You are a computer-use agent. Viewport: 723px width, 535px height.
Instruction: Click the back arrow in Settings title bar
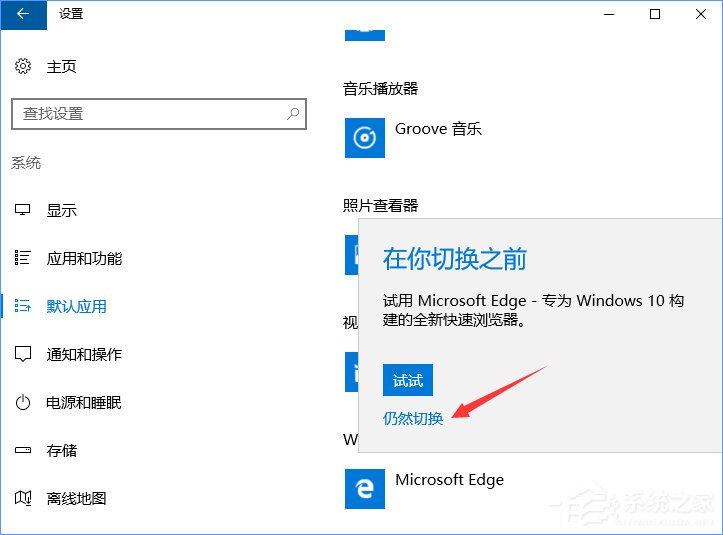click(x=23, y=14)
